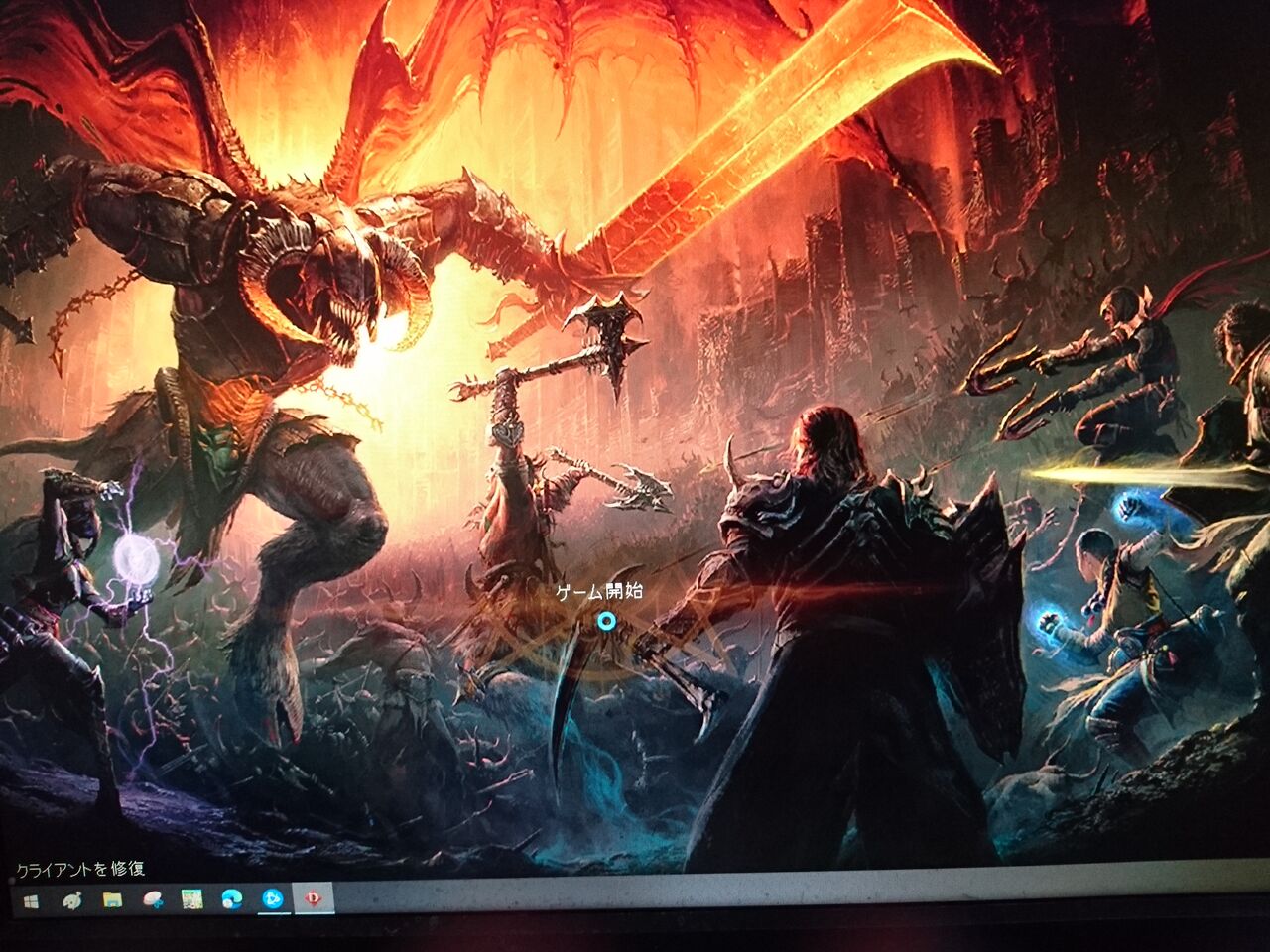The height and width of the screenshot is (952, 1270).
Task: Open the green square picture taskbar app
Action: pos(191,900)
